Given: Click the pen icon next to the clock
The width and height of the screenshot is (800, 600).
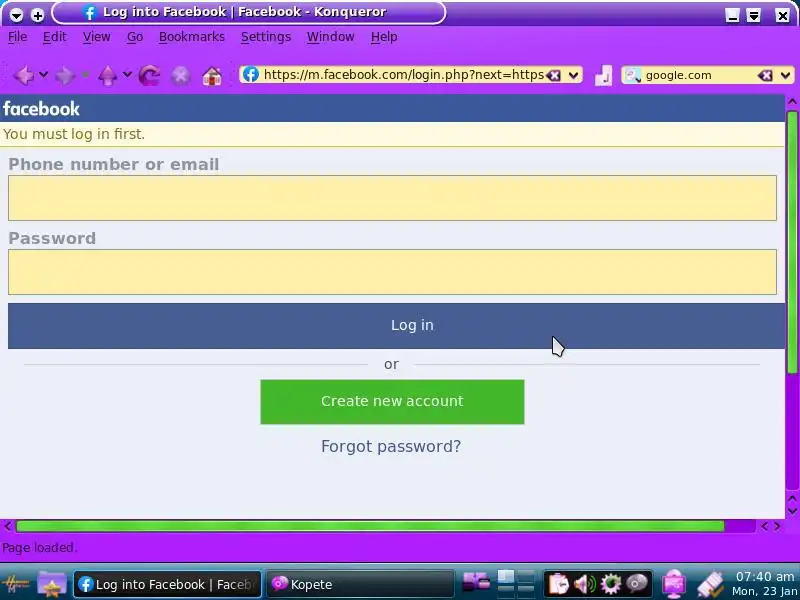Looking at the screenshot, I should coord(710,585).
